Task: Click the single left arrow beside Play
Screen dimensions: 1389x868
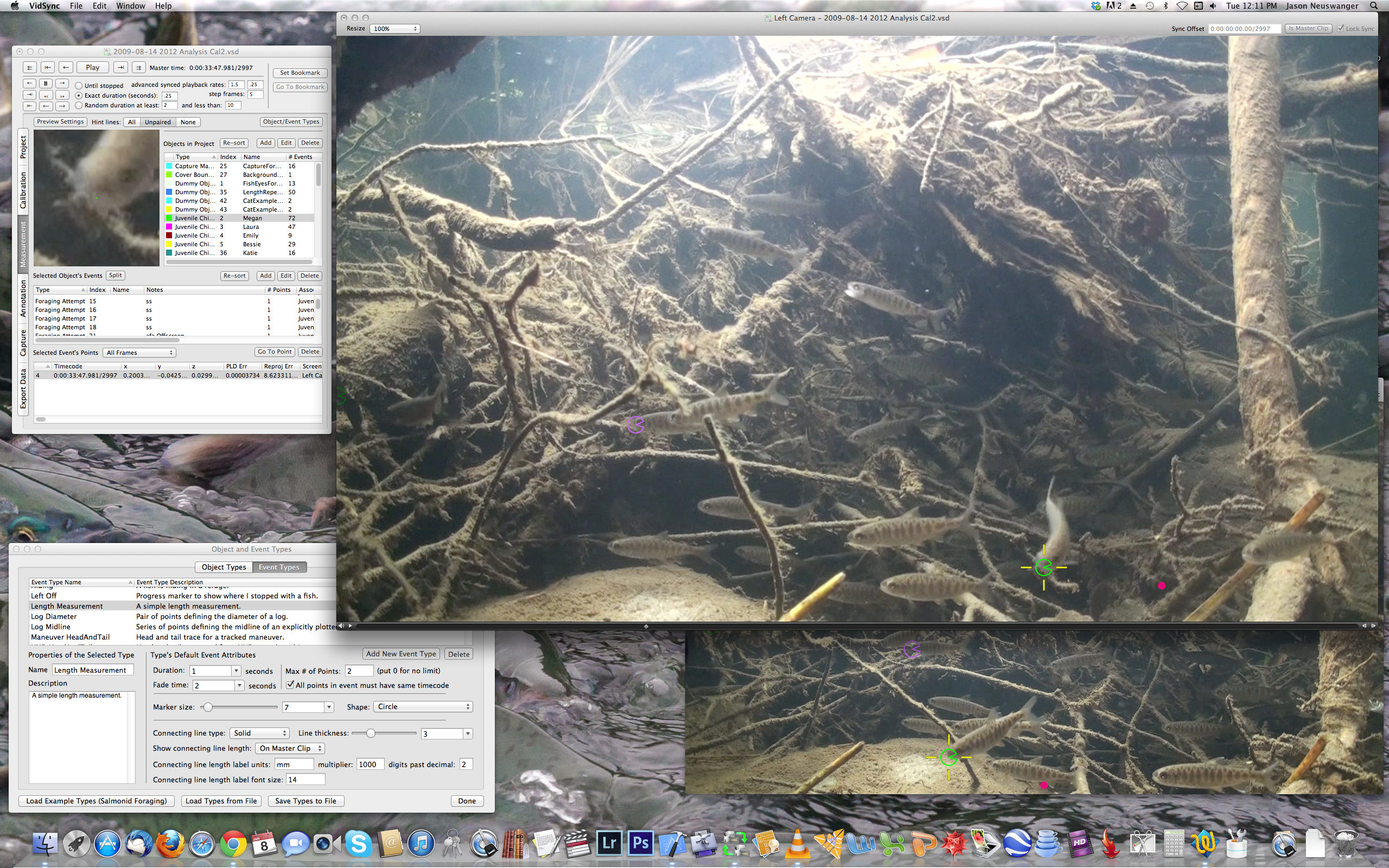Action: tap(66, 68)
